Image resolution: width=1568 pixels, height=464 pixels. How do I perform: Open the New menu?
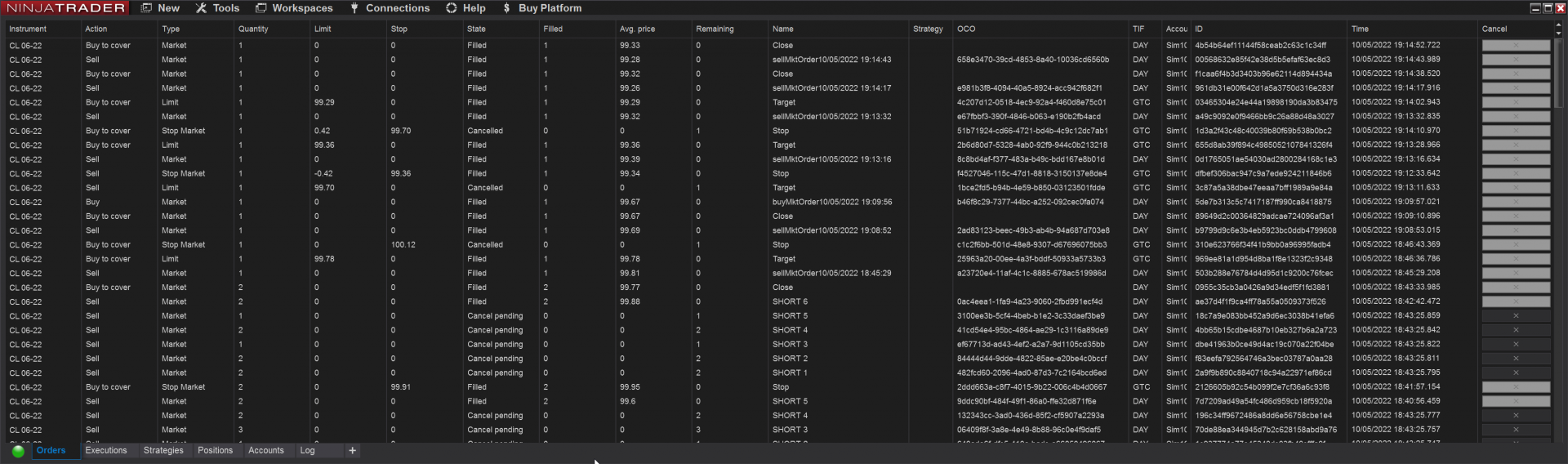[160, 8]
